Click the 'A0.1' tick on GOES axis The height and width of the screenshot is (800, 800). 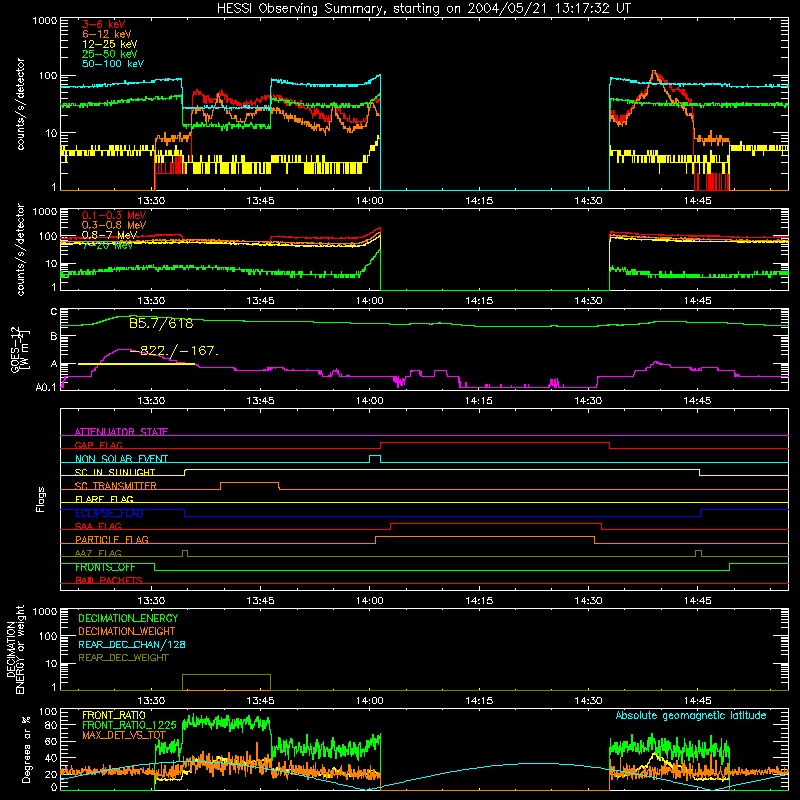click(46, 387)
